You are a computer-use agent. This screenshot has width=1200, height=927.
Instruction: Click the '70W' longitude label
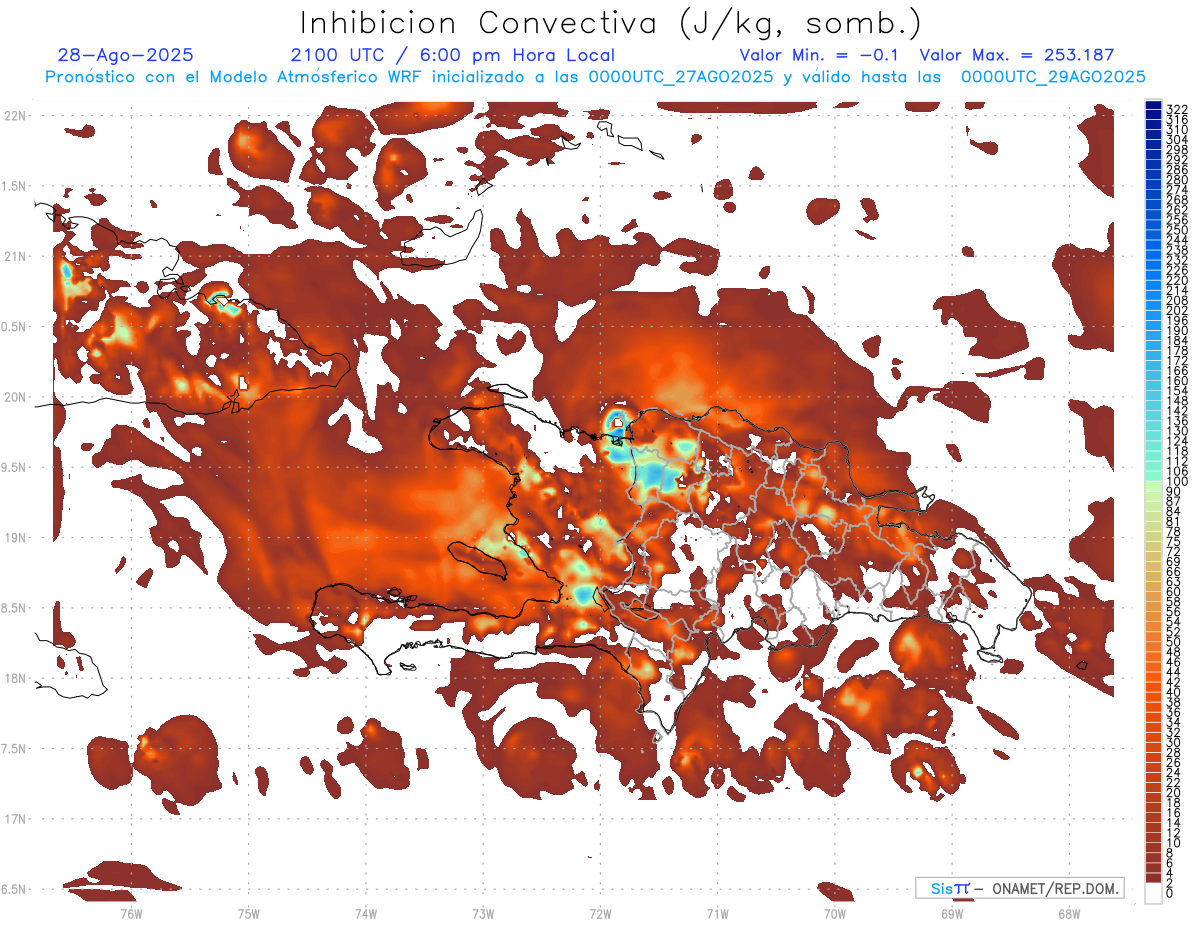pos(835,913)
